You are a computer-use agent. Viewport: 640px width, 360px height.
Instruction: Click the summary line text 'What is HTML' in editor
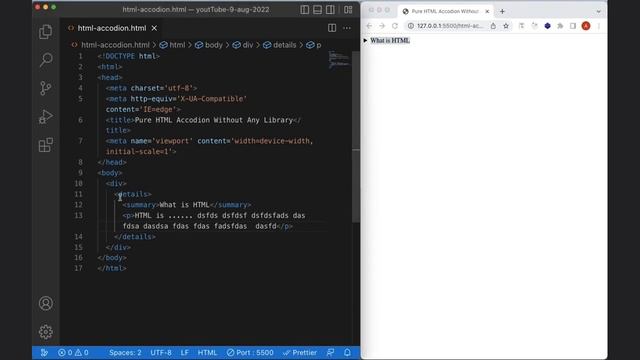pyautogui.click(x=184, y=205)
